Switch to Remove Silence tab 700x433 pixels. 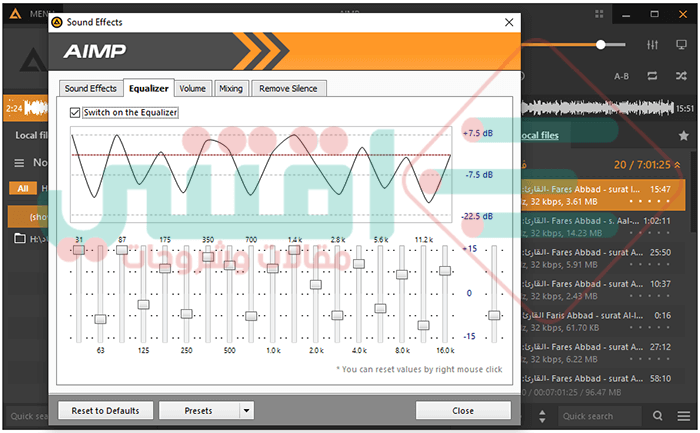288,88
